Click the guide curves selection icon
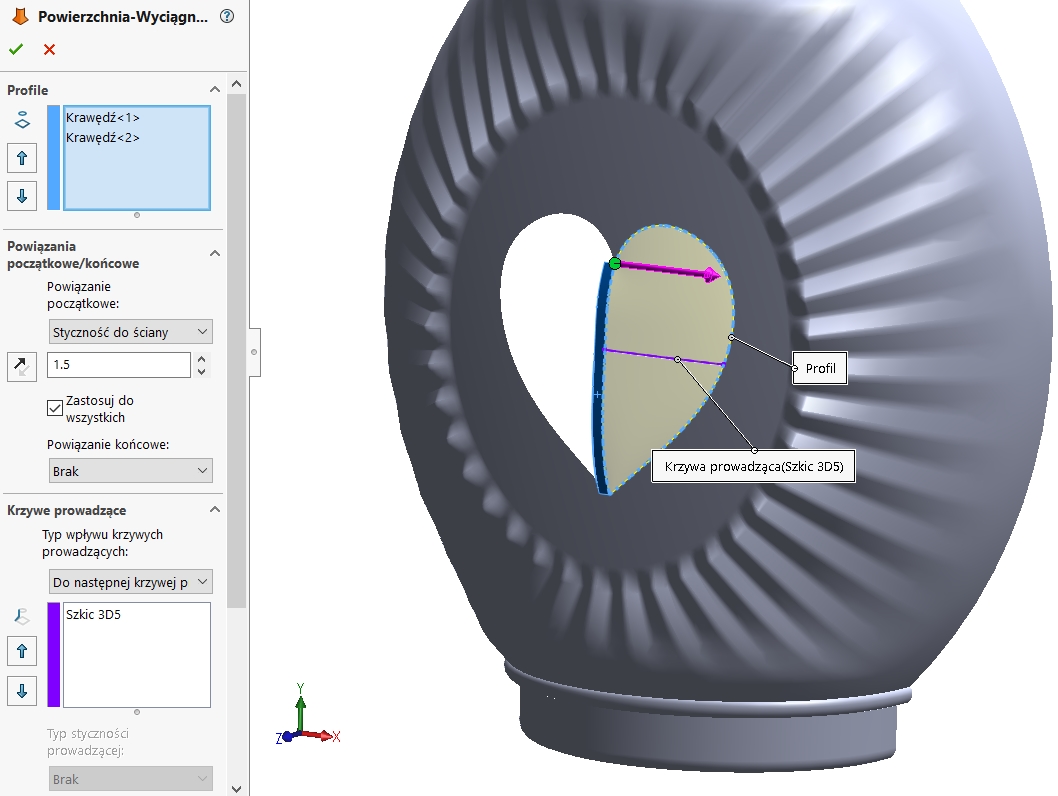 (x=22, y=616)
